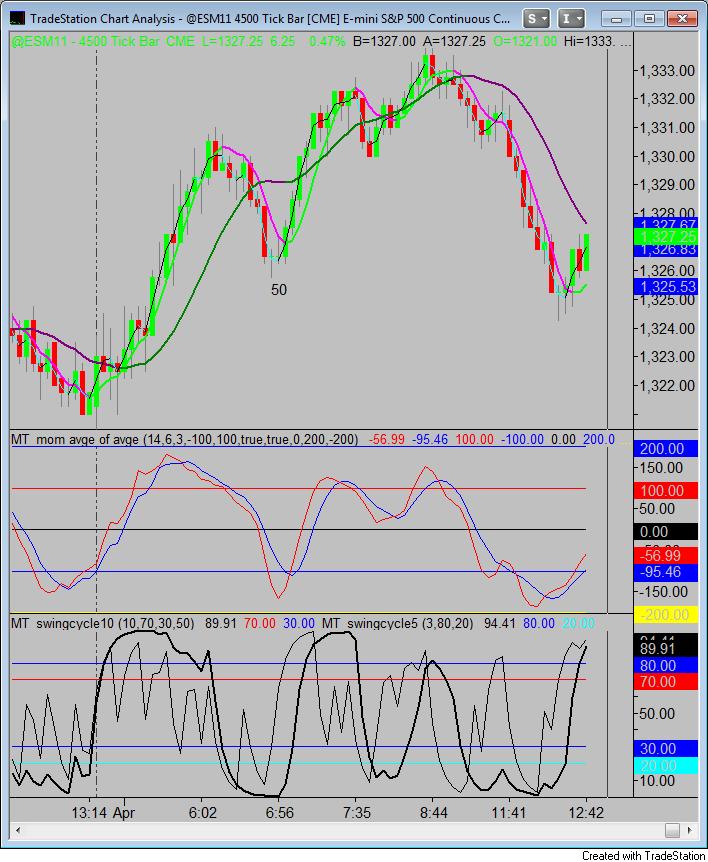
Task: Click the black 89.91 swingcycle axis marker
Action: coord(666,649)
